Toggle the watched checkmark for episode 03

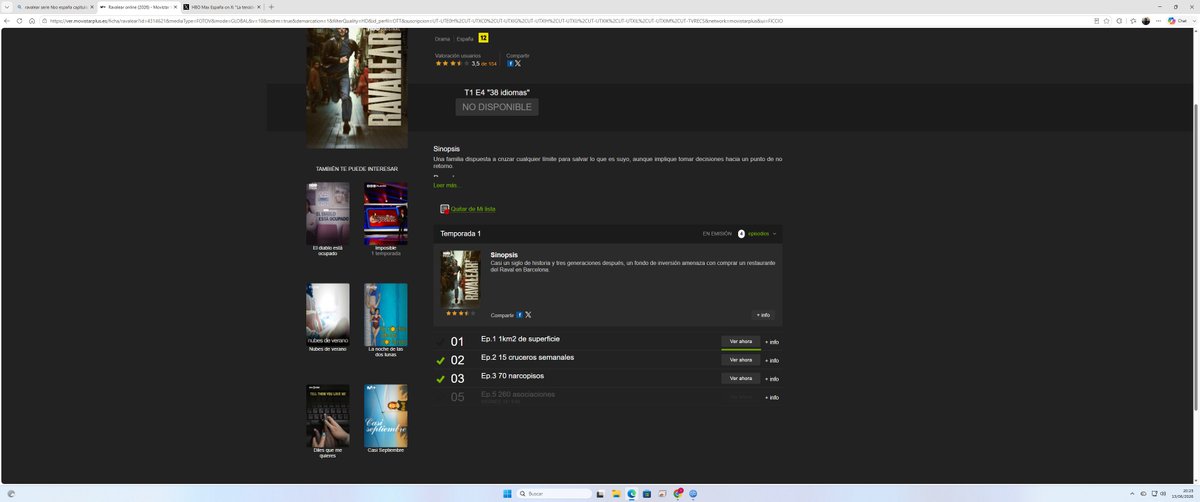(x=441, y=379)
